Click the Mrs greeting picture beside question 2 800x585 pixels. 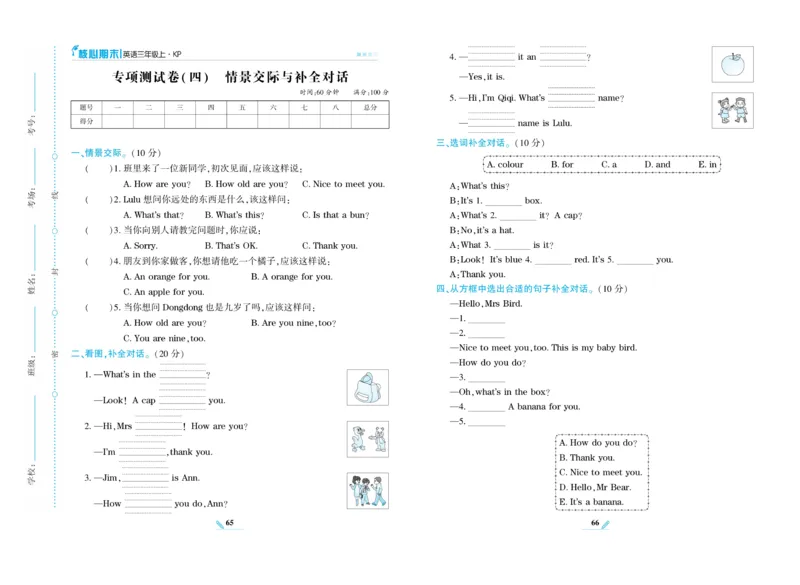pyautogui.click(x=369, y=437)
